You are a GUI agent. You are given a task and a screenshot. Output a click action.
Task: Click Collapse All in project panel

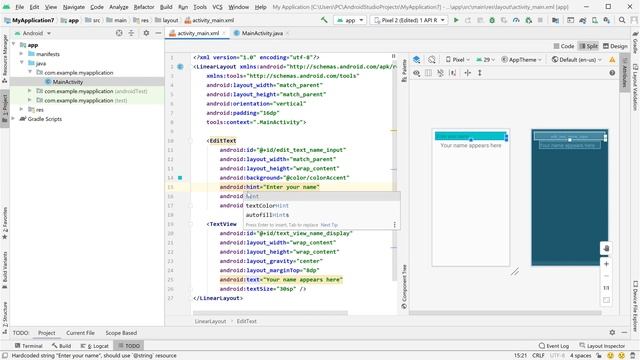tap(131, 33)
